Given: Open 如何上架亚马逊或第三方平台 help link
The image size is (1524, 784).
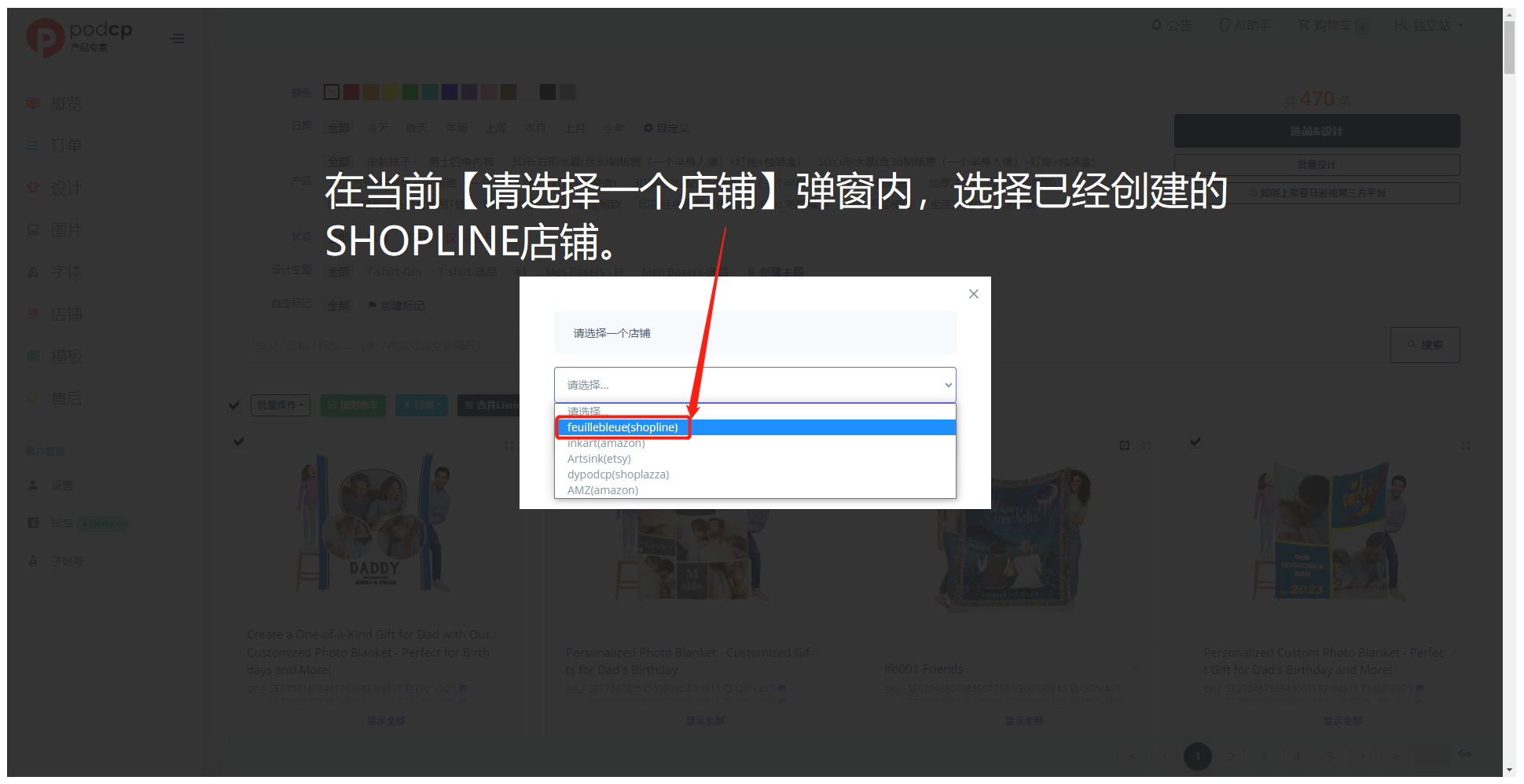Looking at the screenshot, I should tap(1317, 193).
